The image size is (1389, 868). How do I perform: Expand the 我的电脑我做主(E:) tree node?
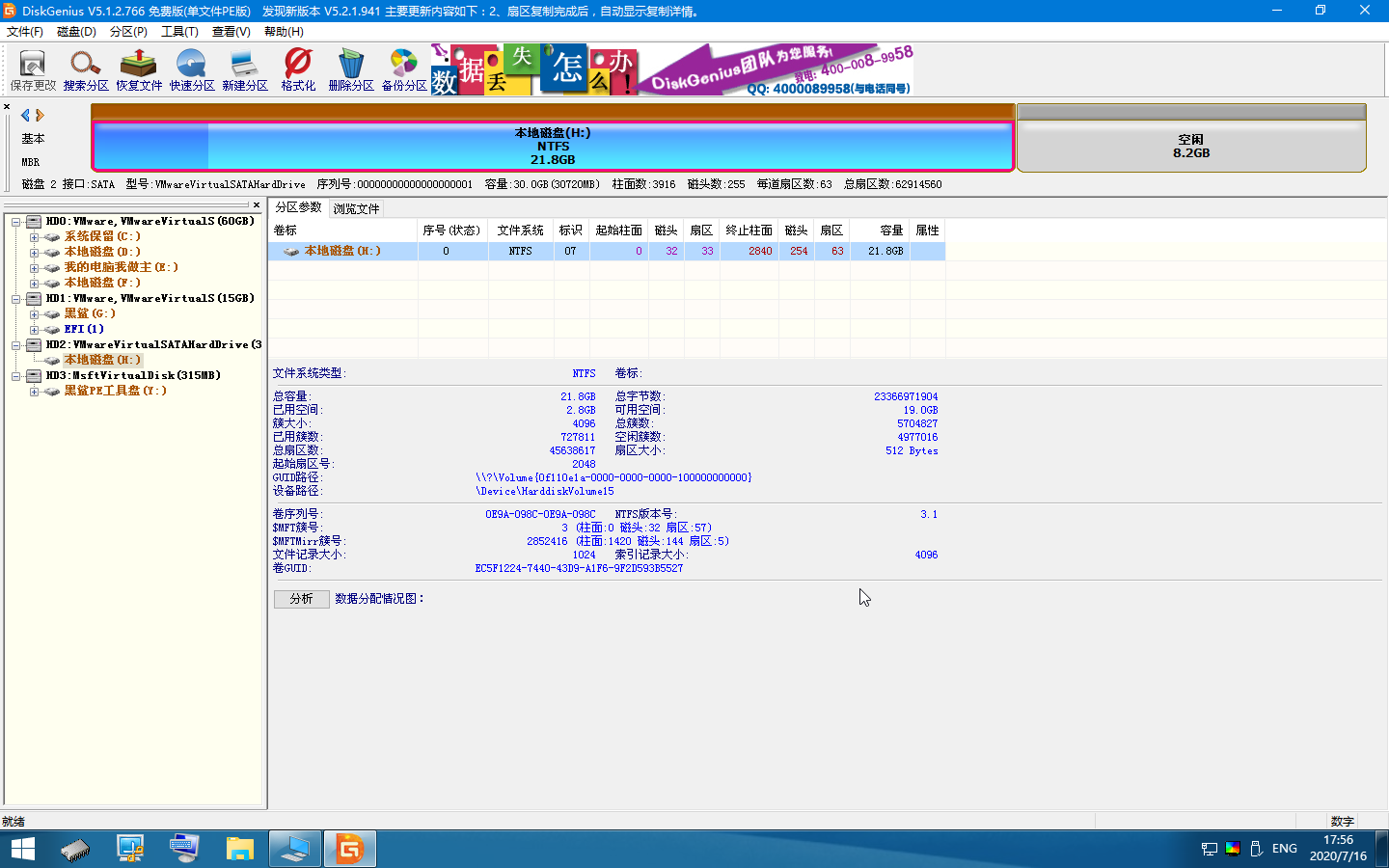click(x=34, y=268)
